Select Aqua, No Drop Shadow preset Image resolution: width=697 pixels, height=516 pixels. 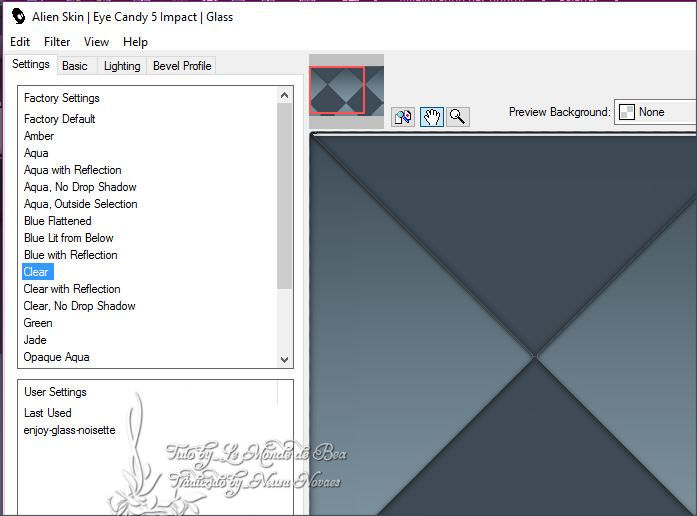coord(80,187)
